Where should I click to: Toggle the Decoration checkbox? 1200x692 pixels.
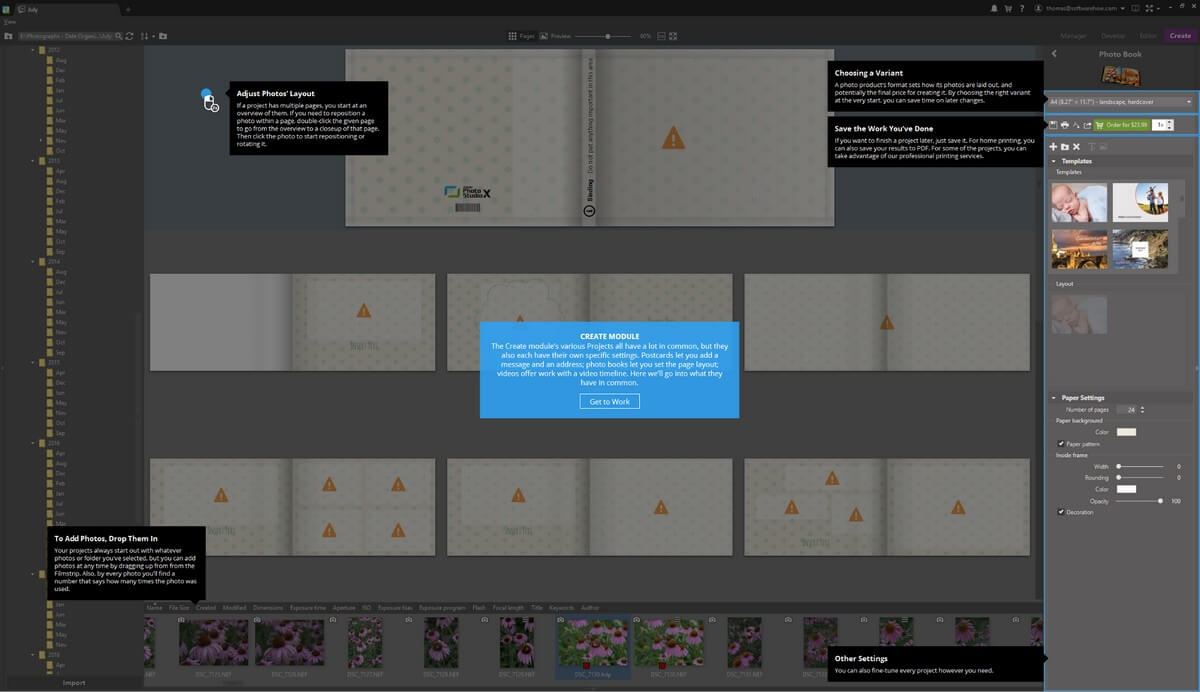[x=1061, y=512]
